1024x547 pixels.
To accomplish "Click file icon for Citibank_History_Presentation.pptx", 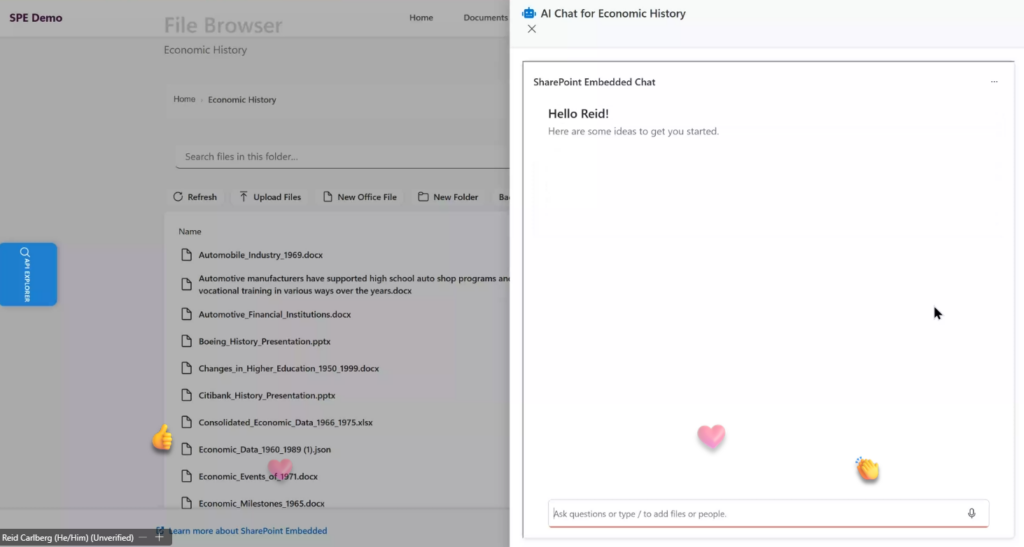I will [187, 396].
